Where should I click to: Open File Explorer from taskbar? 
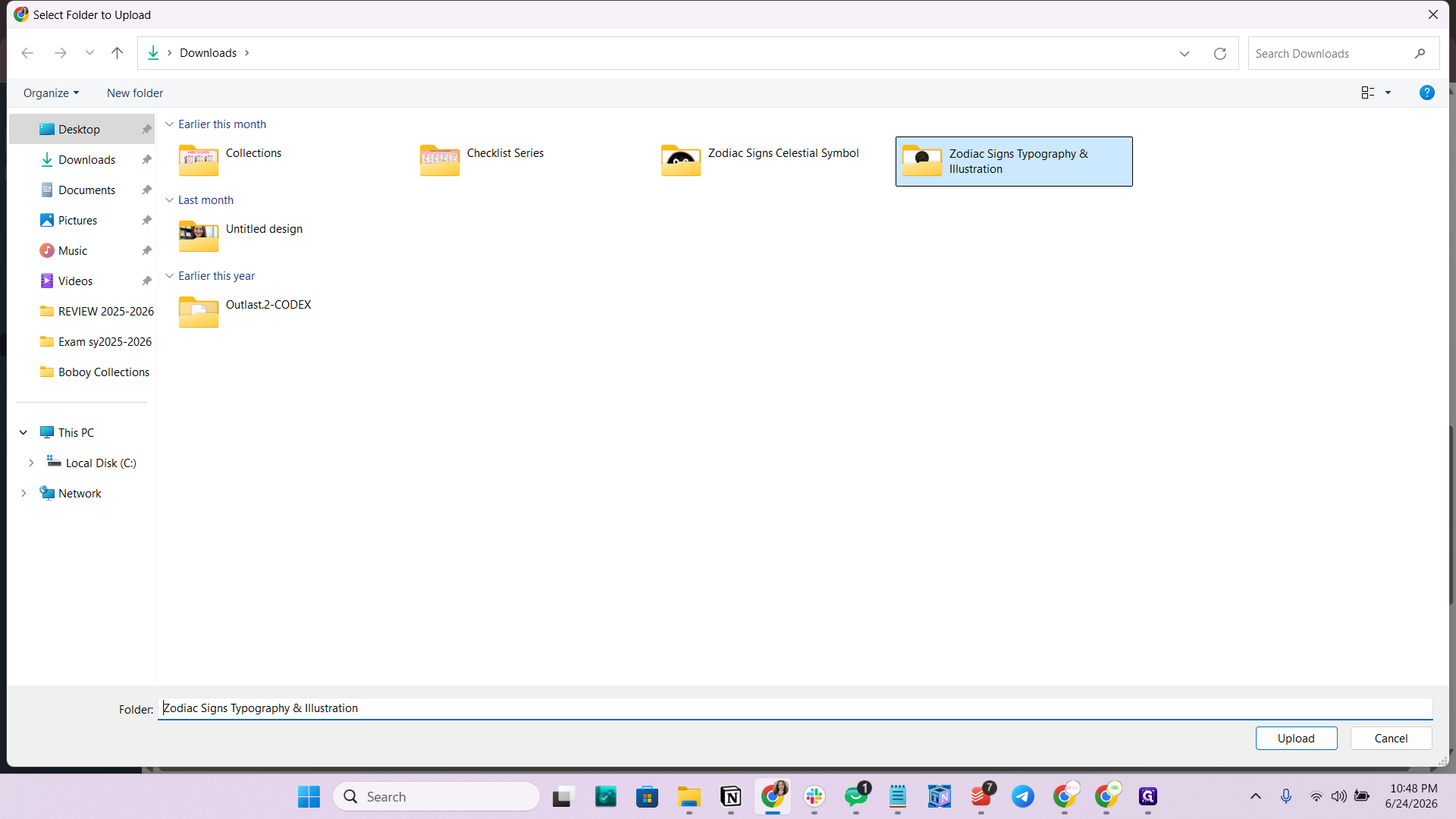(x=689, y=797)
